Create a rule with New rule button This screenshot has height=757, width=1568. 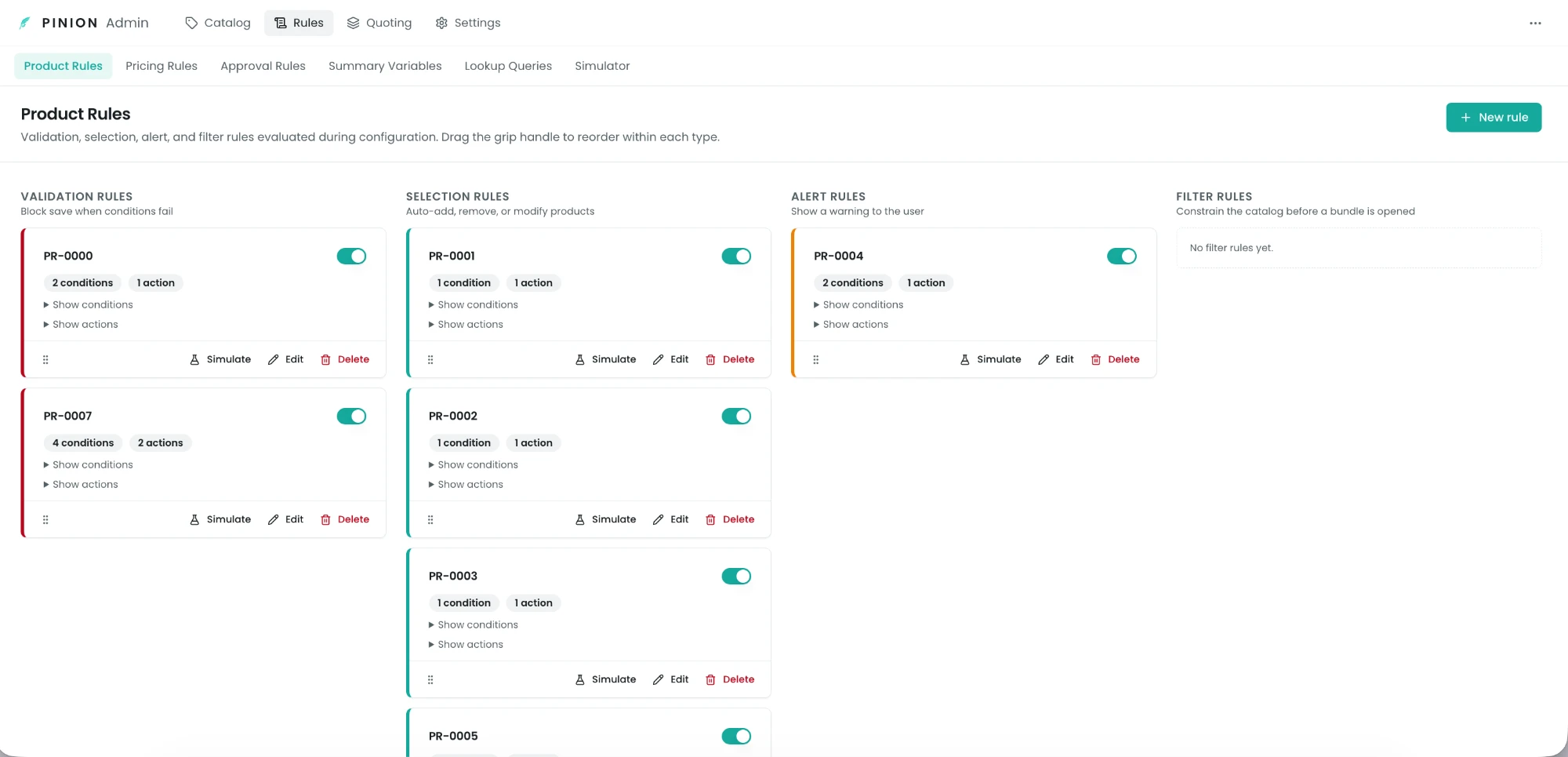[1494, 117]
